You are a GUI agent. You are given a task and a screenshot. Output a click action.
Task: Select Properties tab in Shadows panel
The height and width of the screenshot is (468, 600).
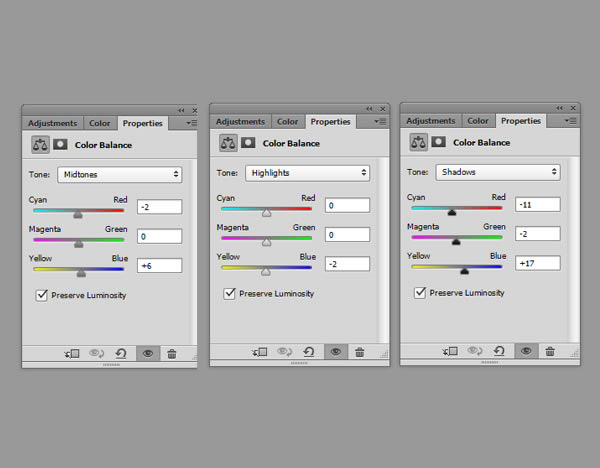(x=521, y=121)
